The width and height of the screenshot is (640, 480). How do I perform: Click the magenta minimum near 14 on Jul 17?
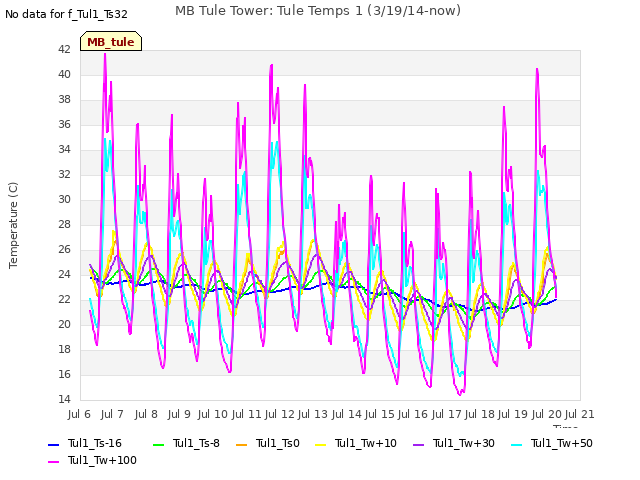tap(460, 393)
